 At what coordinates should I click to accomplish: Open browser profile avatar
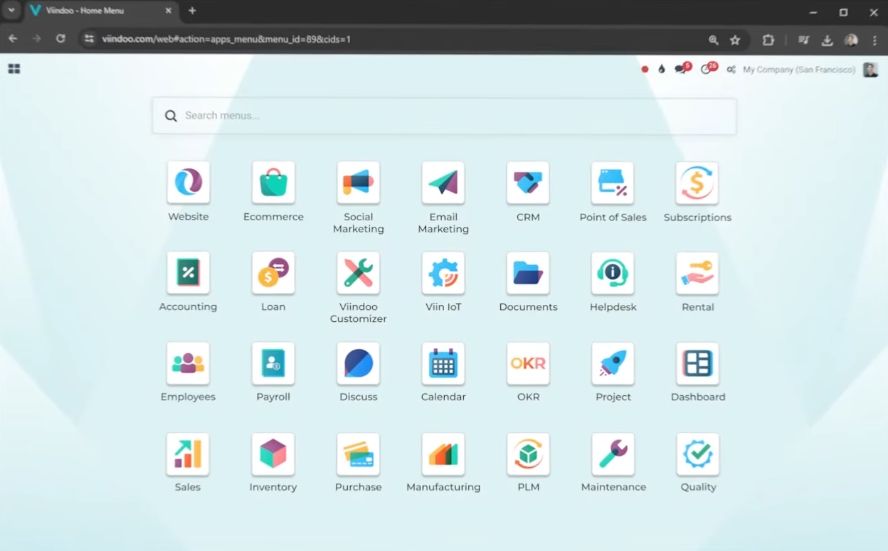[x=851, y=40]
